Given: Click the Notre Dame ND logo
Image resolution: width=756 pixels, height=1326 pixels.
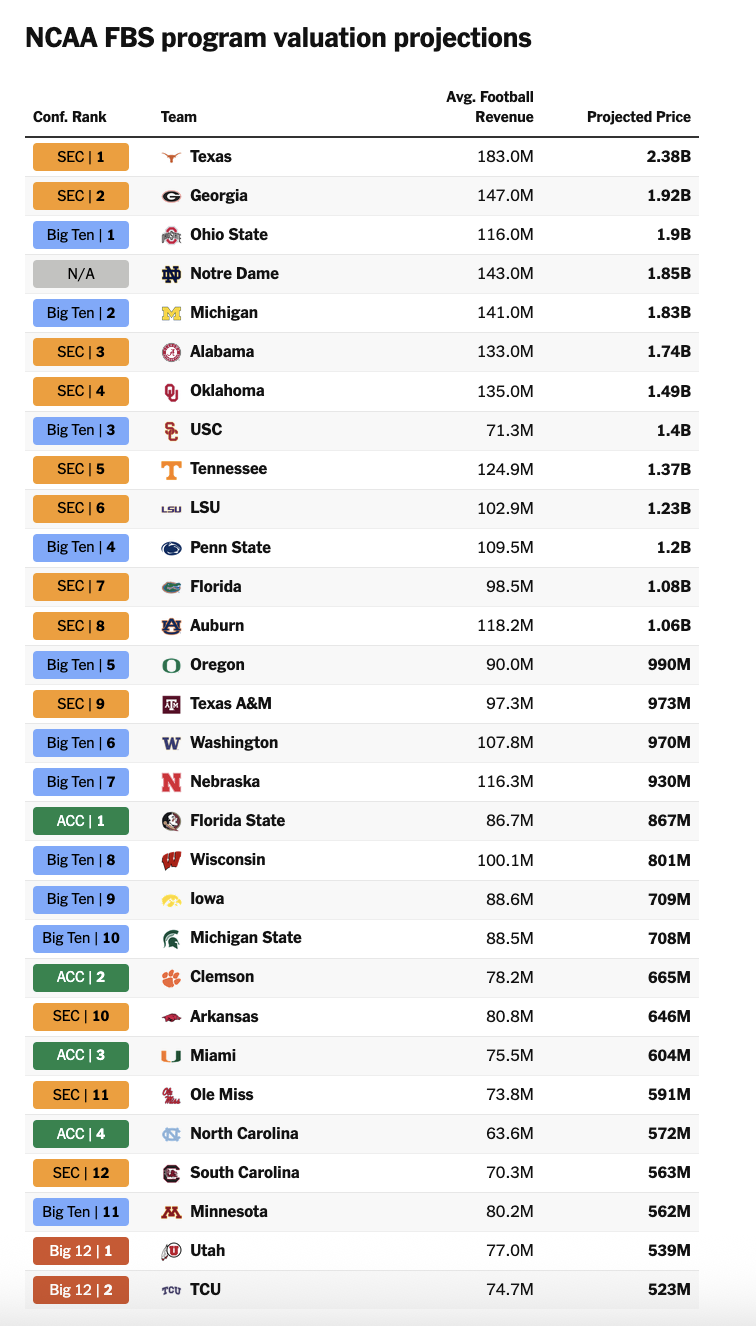Looking at the screenshot, I should pos(172,274).
